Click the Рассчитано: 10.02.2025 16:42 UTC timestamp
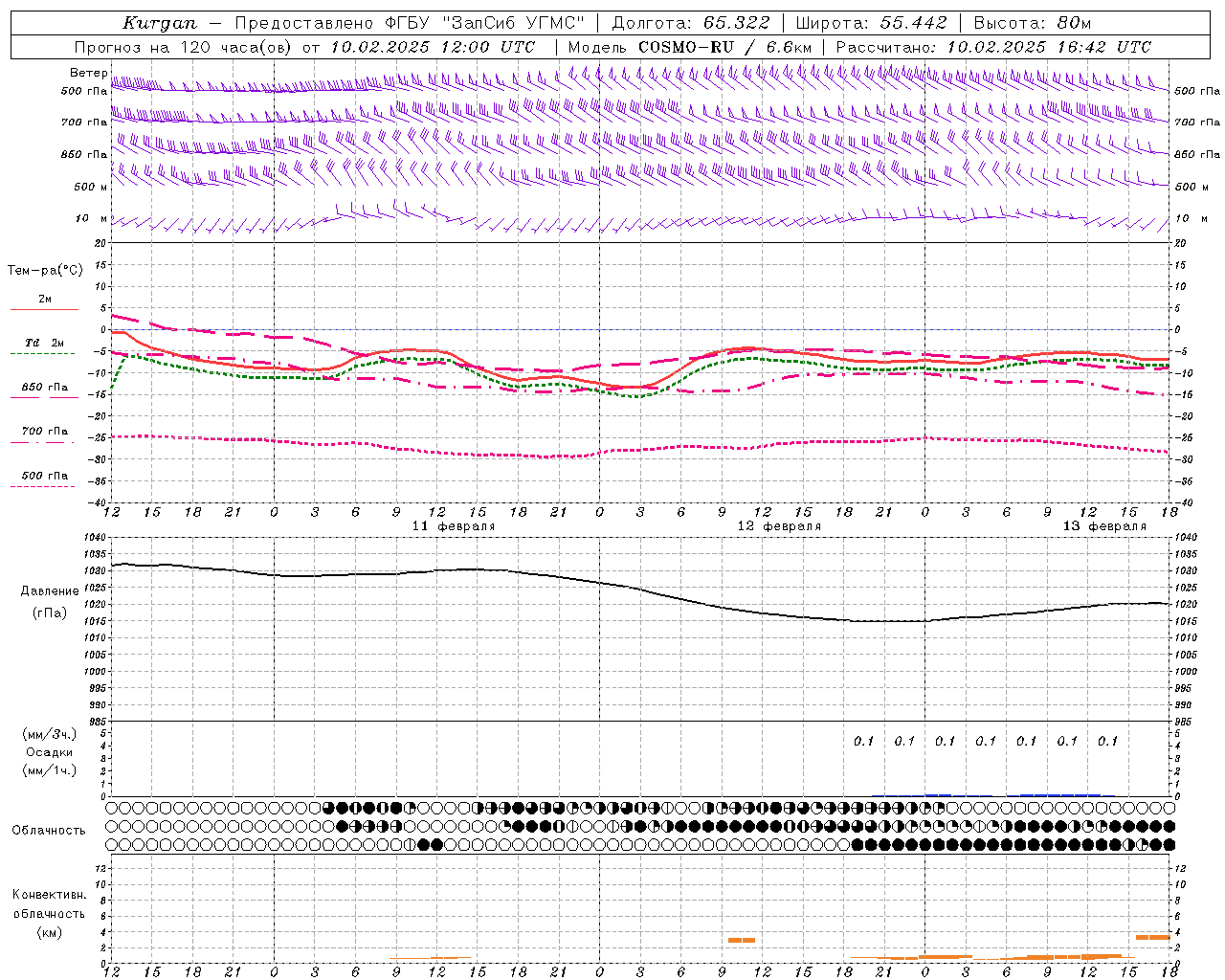1225x980 pixels. [x=993, y=47]
